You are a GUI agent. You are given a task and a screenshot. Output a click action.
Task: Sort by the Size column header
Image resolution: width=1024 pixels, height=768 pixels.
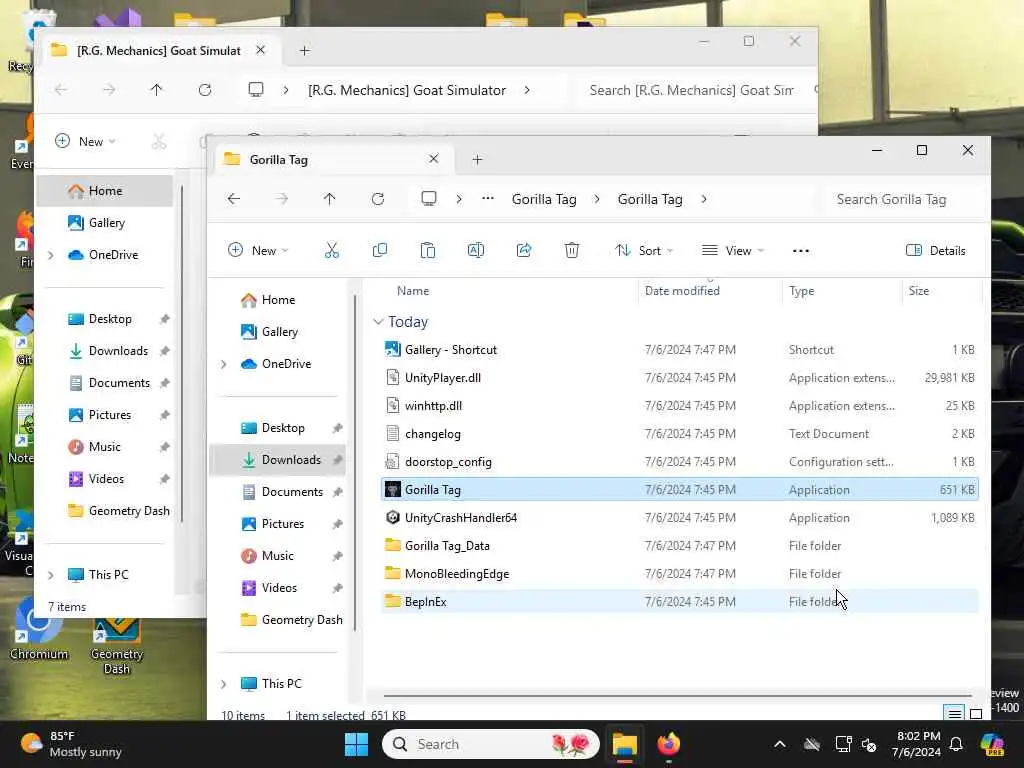919,291
